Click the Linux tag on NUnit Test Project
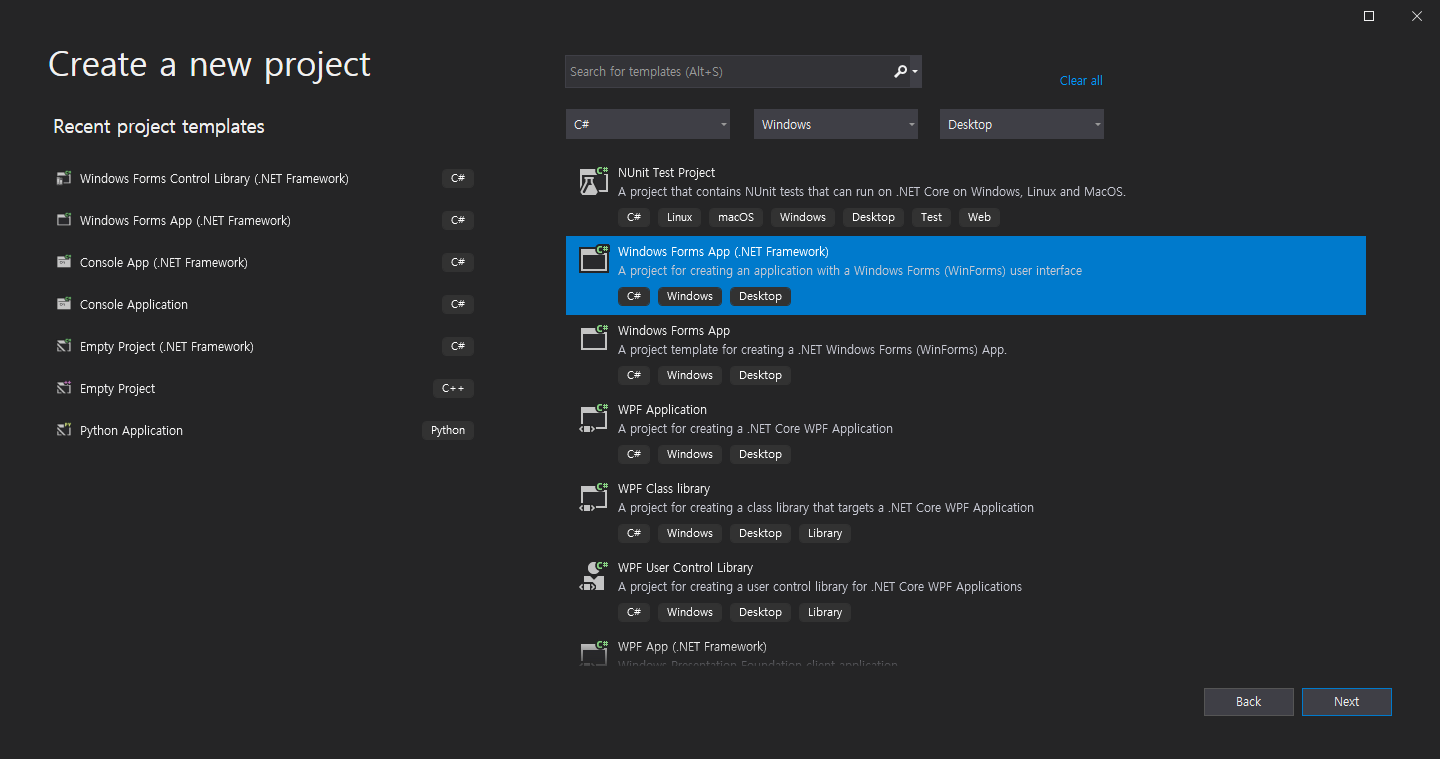This screenshot has height=759, width=1440. coord(680,217)
